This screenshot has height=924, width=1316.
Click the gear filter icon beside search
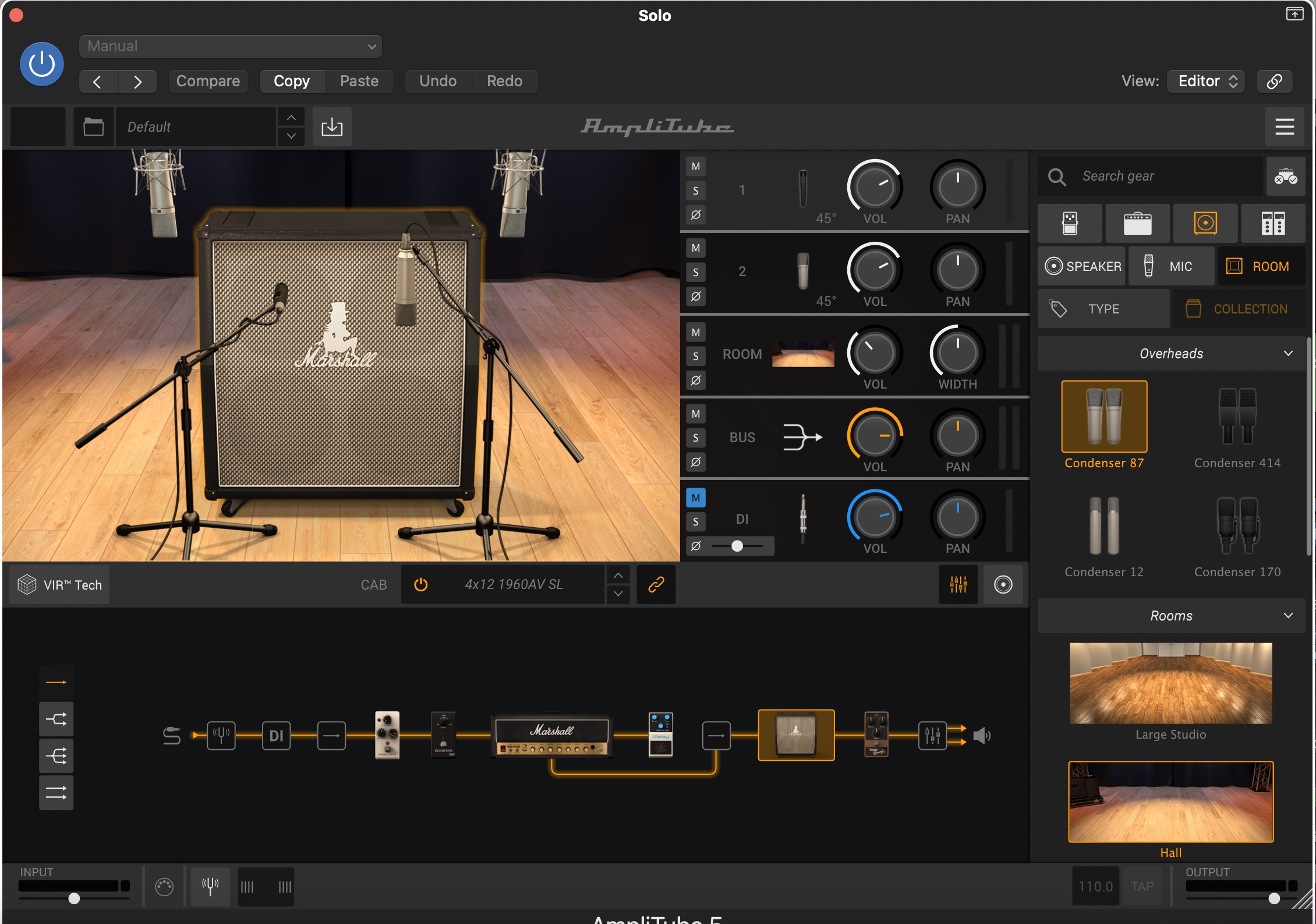tap(1286, 176)
